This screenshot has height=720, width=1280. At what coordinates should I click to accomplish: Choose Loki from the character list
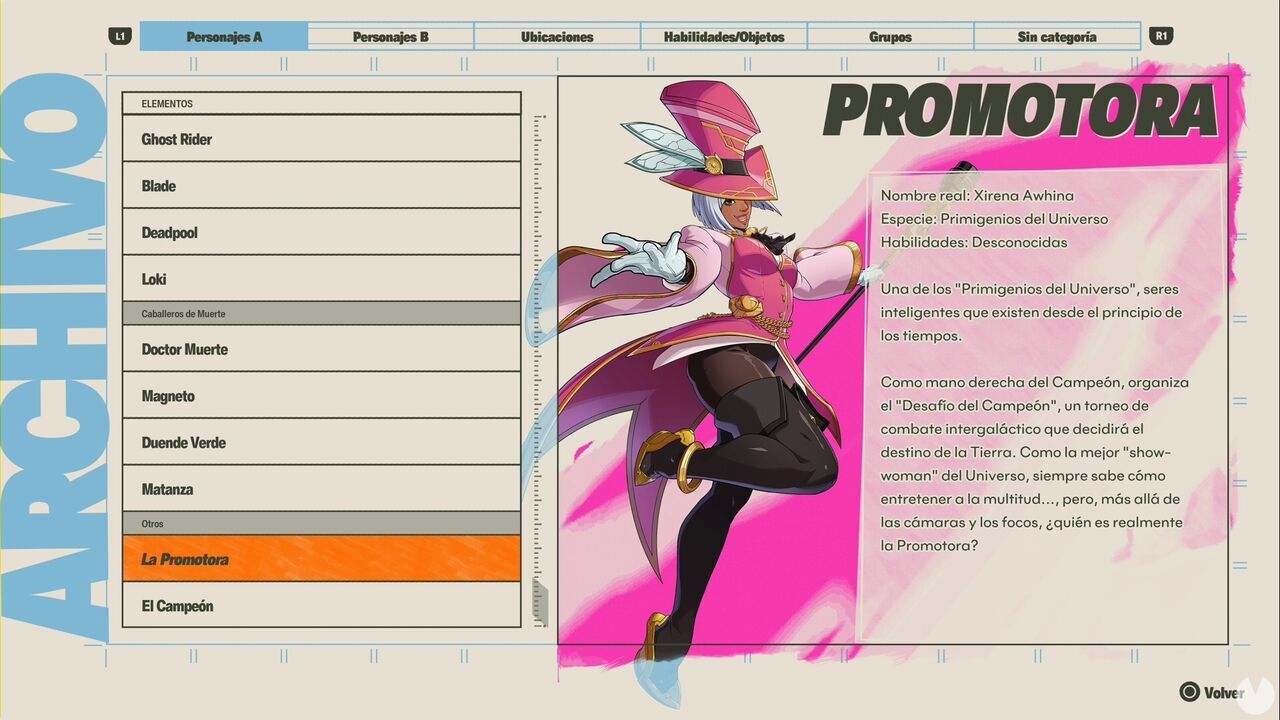point(321,279)
